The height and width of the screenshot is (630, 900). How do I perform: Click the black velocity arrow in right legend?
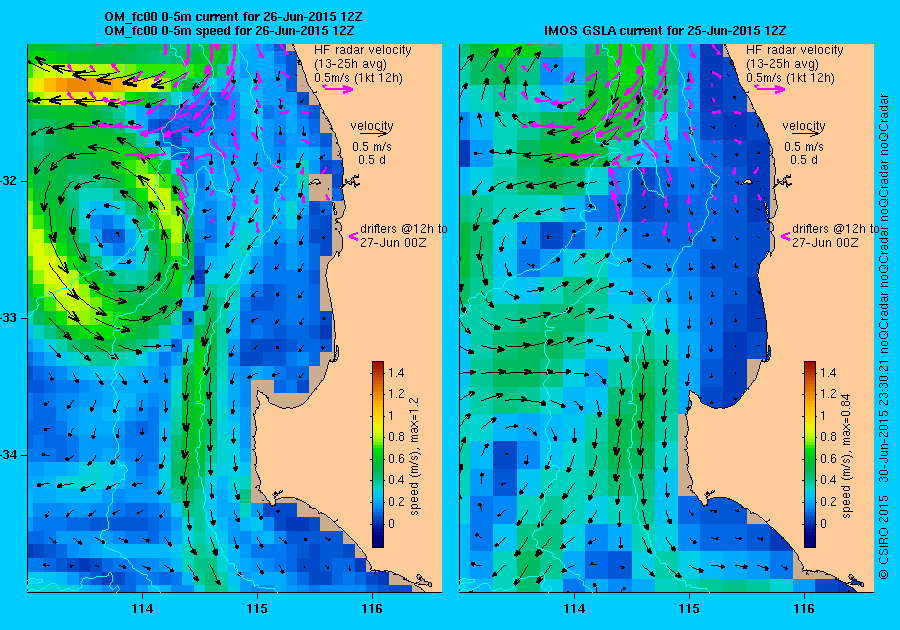[804, 134]
